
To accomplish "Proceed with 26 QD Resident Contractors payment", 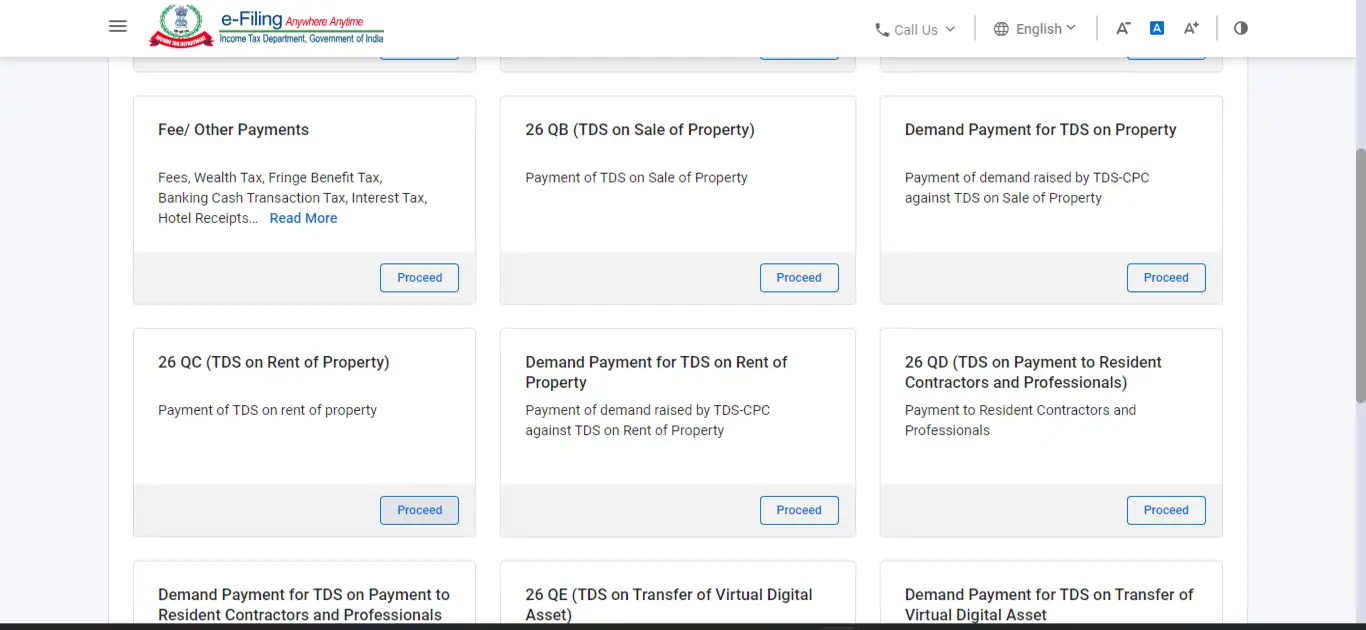I will tap(1166, 510).
